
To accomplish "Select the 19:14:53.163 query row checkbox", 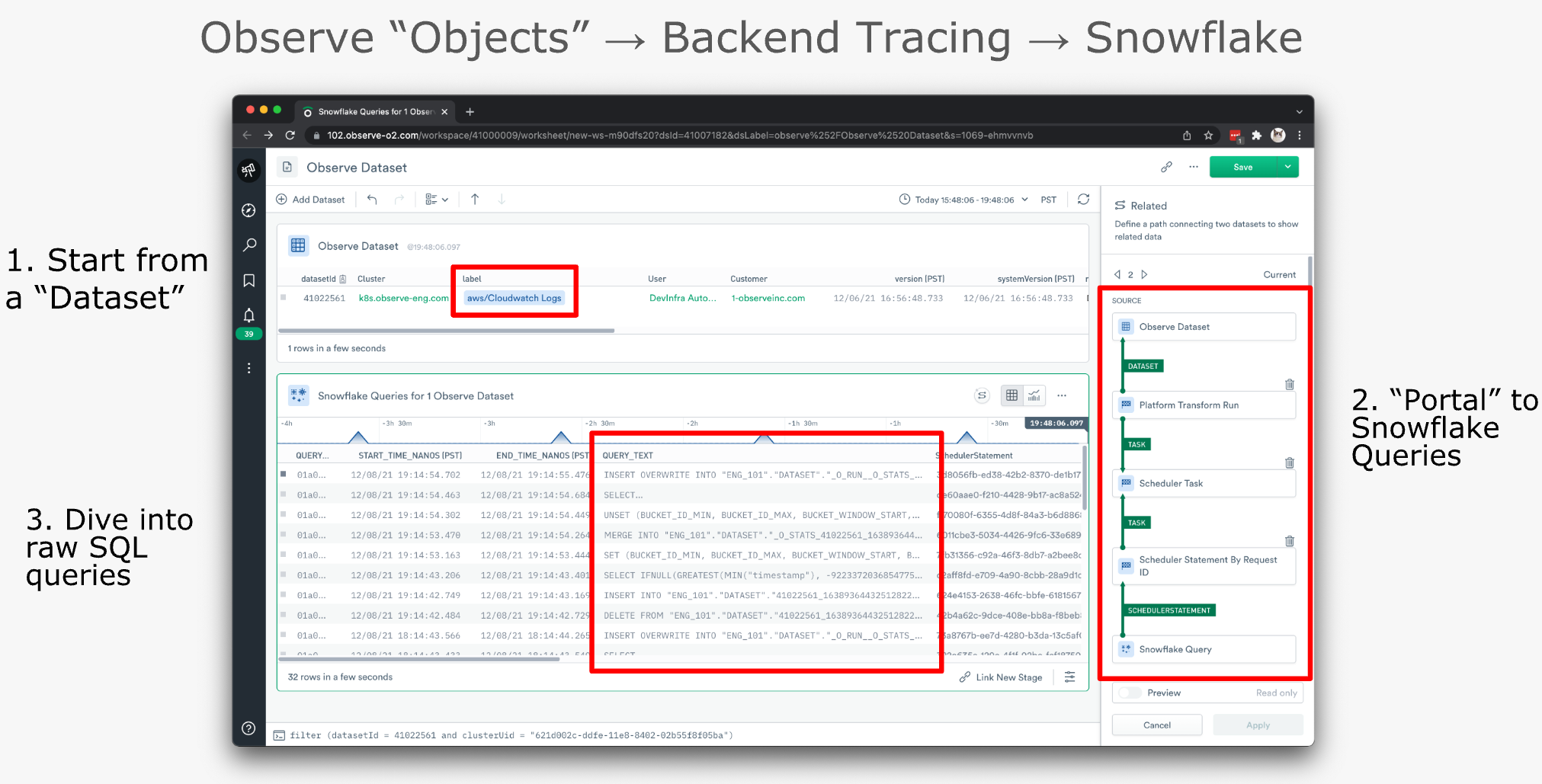I will 284,555.
